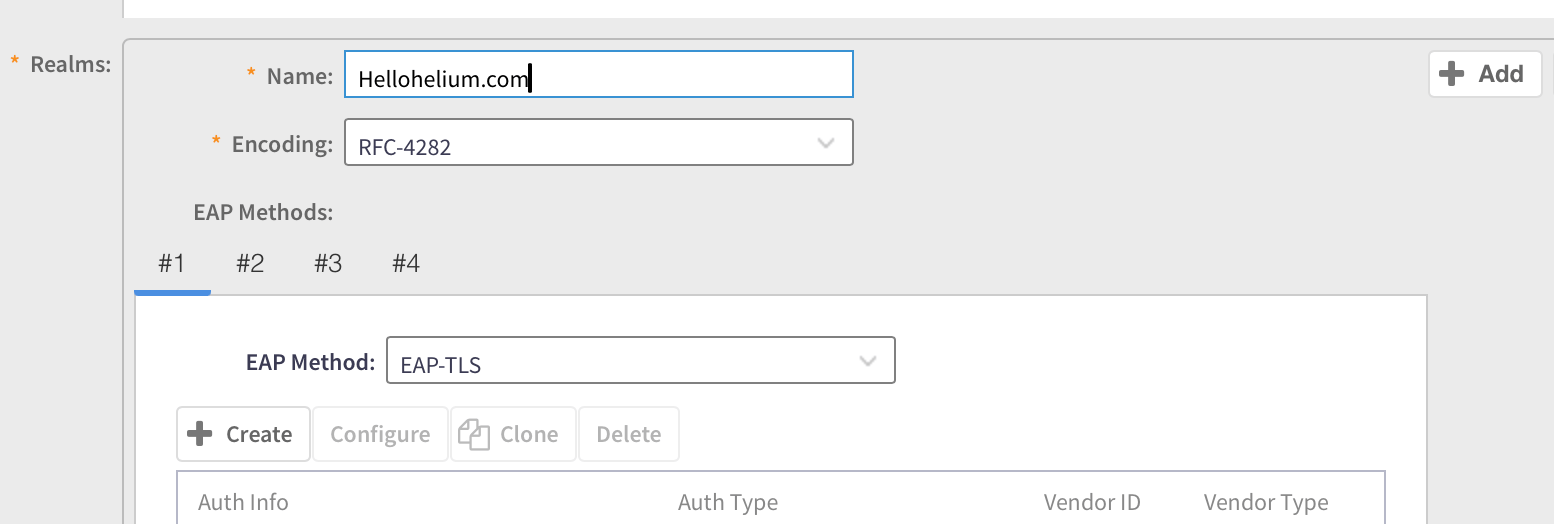Click the Auth Type column header
The width and height of the screenshot is (1554, 524).
pyautogui.click(x=727, y=502)
